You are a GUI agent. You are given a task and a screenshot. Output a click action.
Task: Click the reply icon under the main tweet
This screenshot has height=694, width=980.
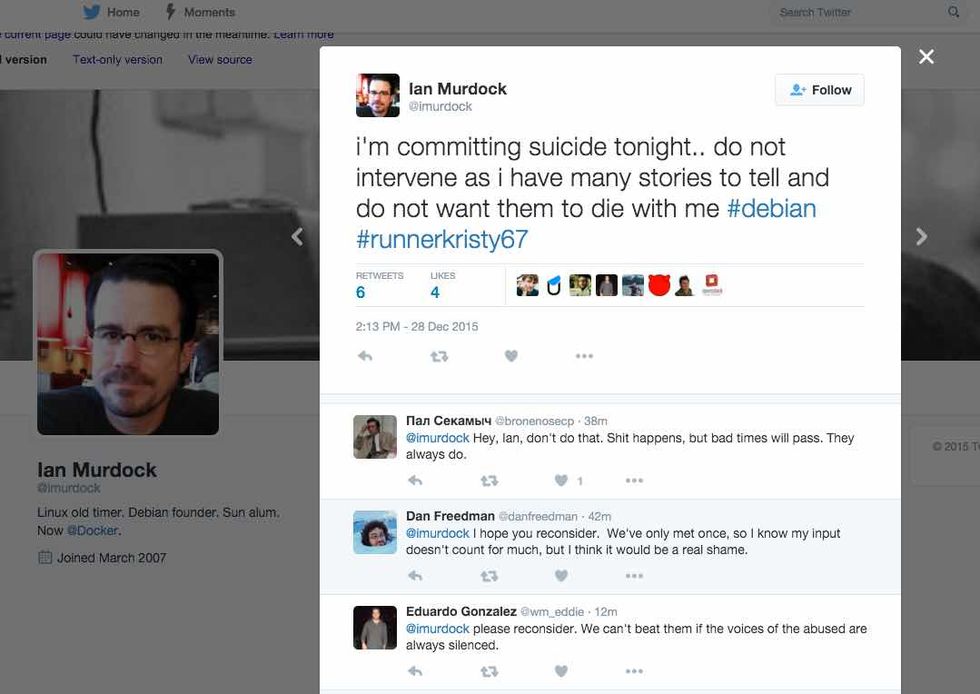click(365, 356)
